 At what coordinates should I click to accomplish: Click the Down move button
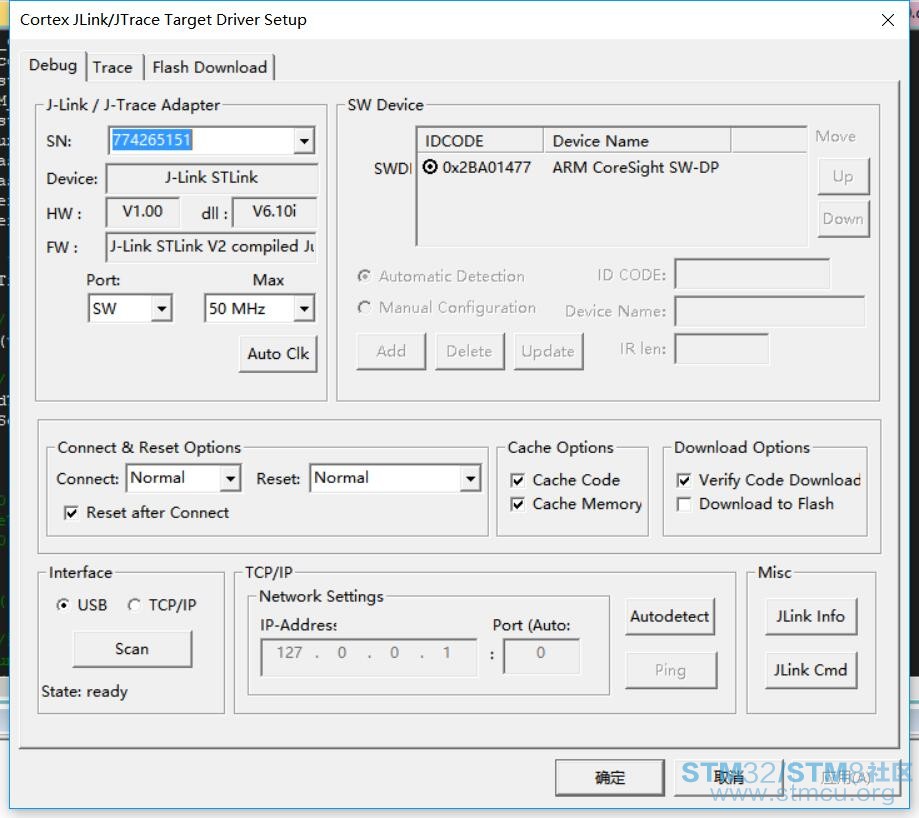843,219
